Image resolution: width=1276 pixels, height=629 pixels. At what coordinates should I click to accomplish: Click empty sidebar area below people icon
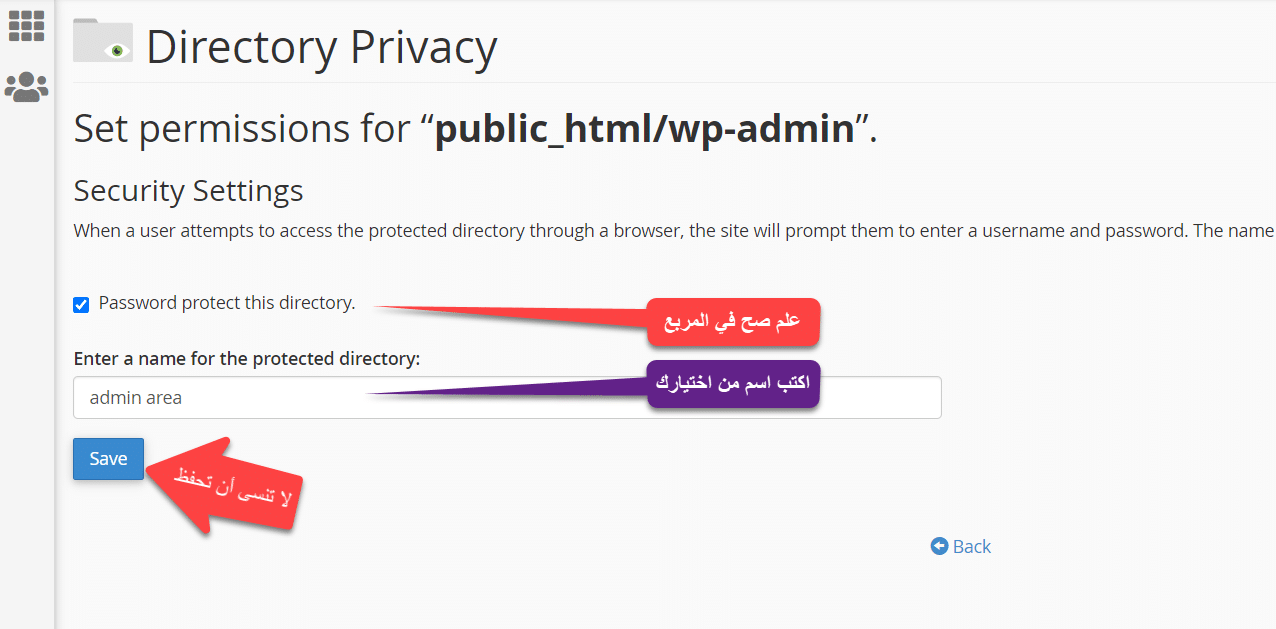[26, 350]
